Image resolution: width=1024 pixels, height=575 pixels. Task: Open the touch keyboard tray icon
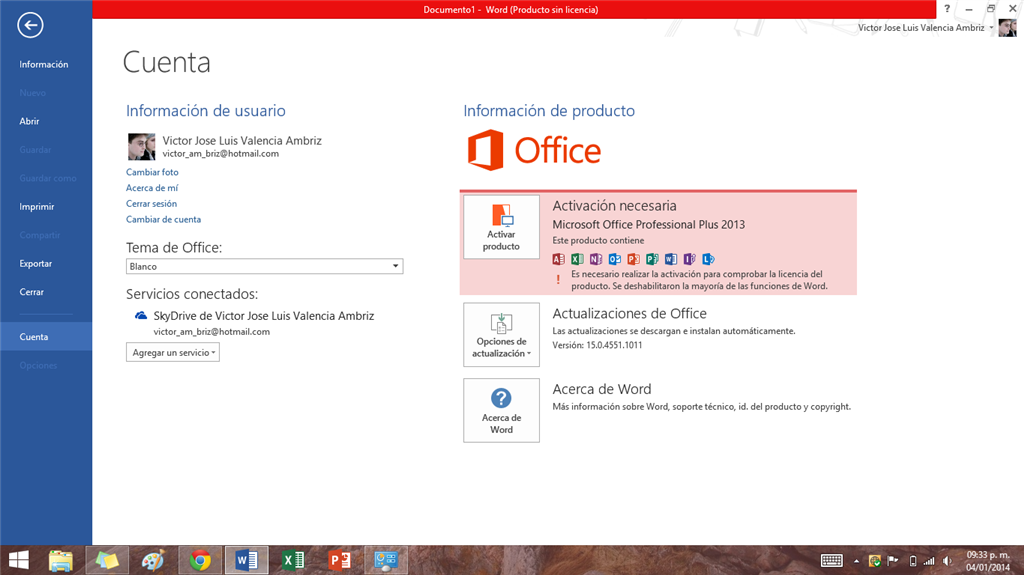(831, 561)
